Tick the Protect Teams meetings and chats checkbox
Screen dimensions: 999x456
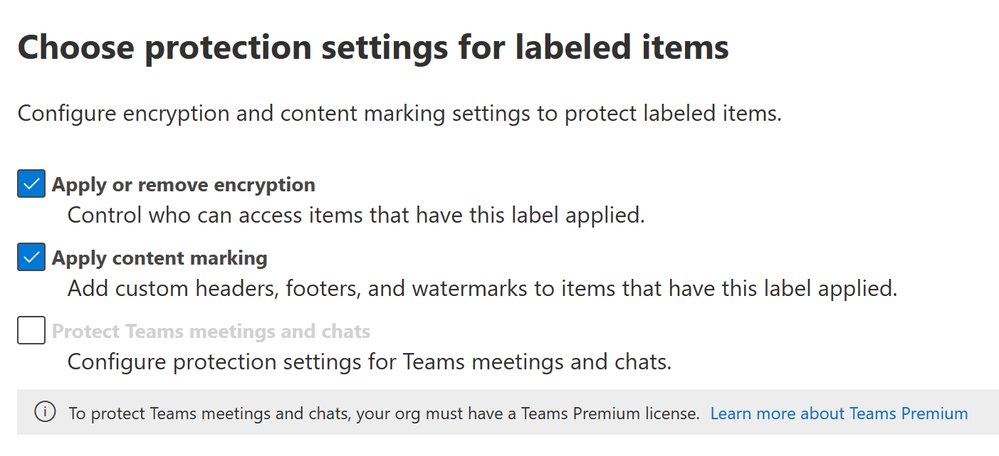point(31,331)
